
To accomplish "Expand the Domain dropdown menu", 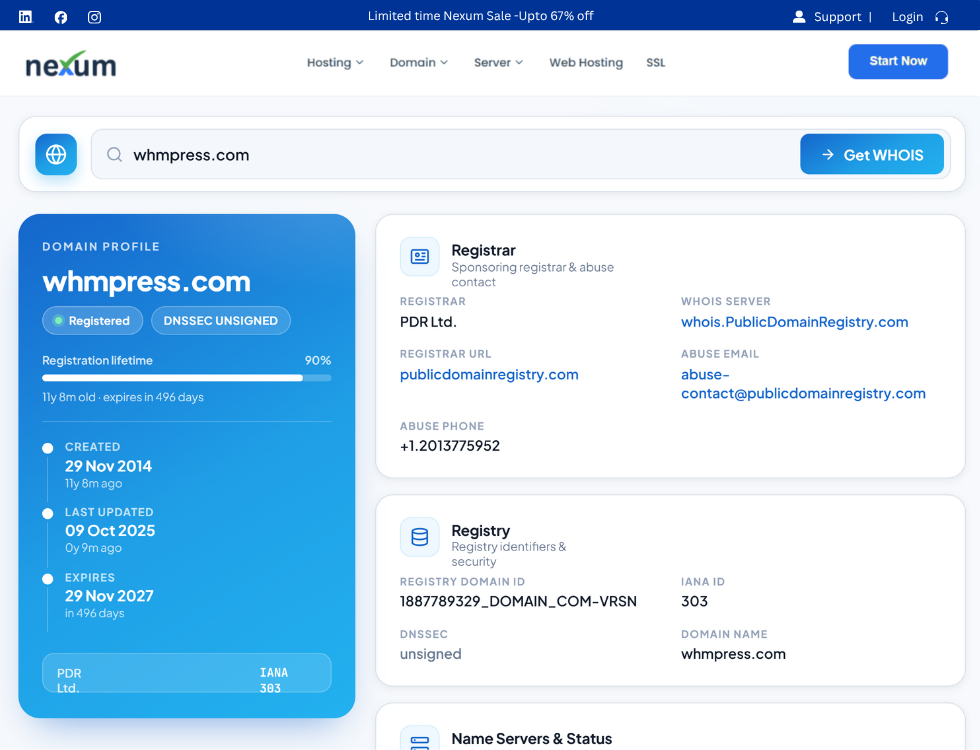I will [x=419, y=62].
